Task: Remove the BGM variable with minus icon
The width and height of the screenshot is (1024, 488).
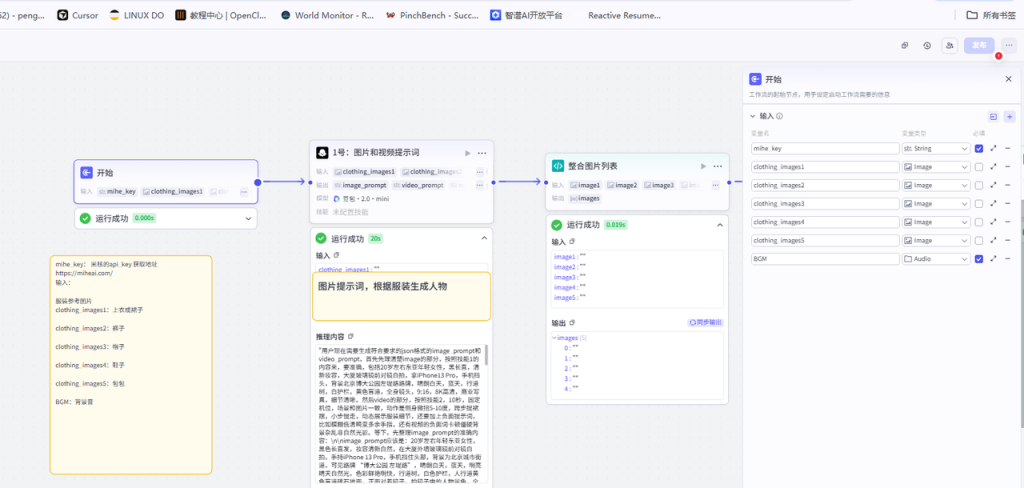Action: click(1008, 259)
